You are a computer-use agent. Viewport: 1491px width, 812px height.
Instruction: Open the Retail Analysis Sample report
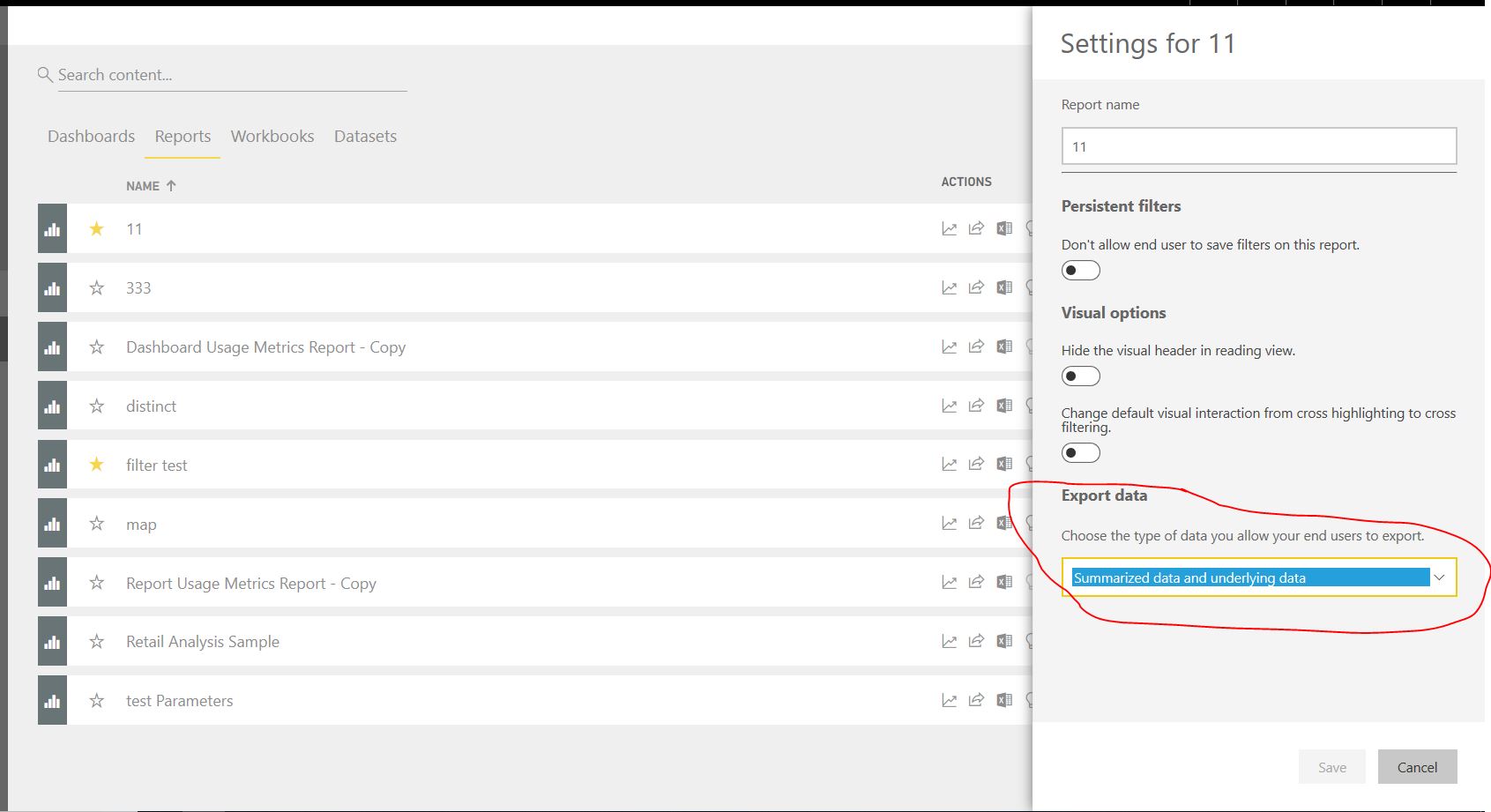coord(203,642)
